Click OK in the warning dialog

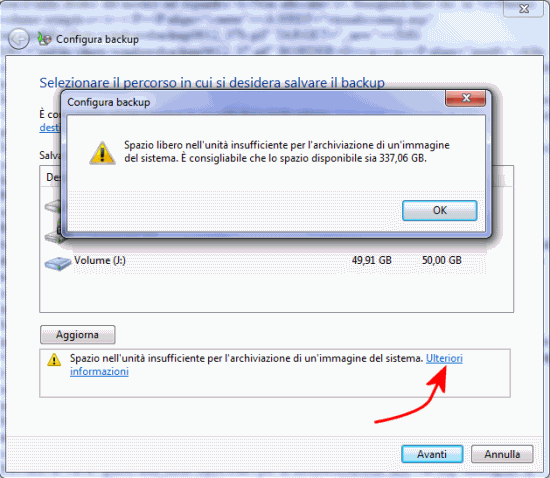pyautogui.click(x=440, y=210)
